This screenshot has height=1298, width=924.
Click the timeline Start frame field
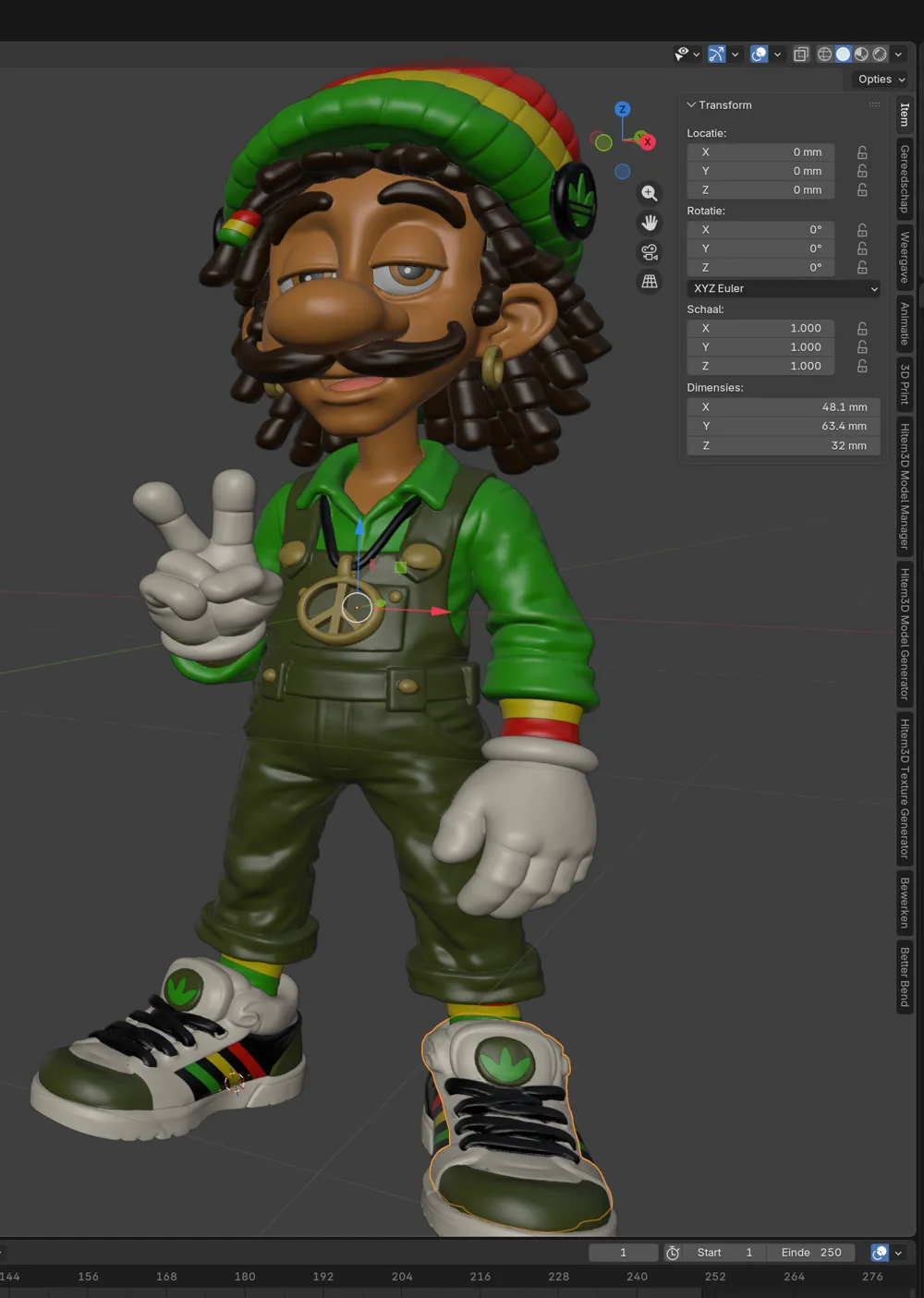coord(726,1253)
